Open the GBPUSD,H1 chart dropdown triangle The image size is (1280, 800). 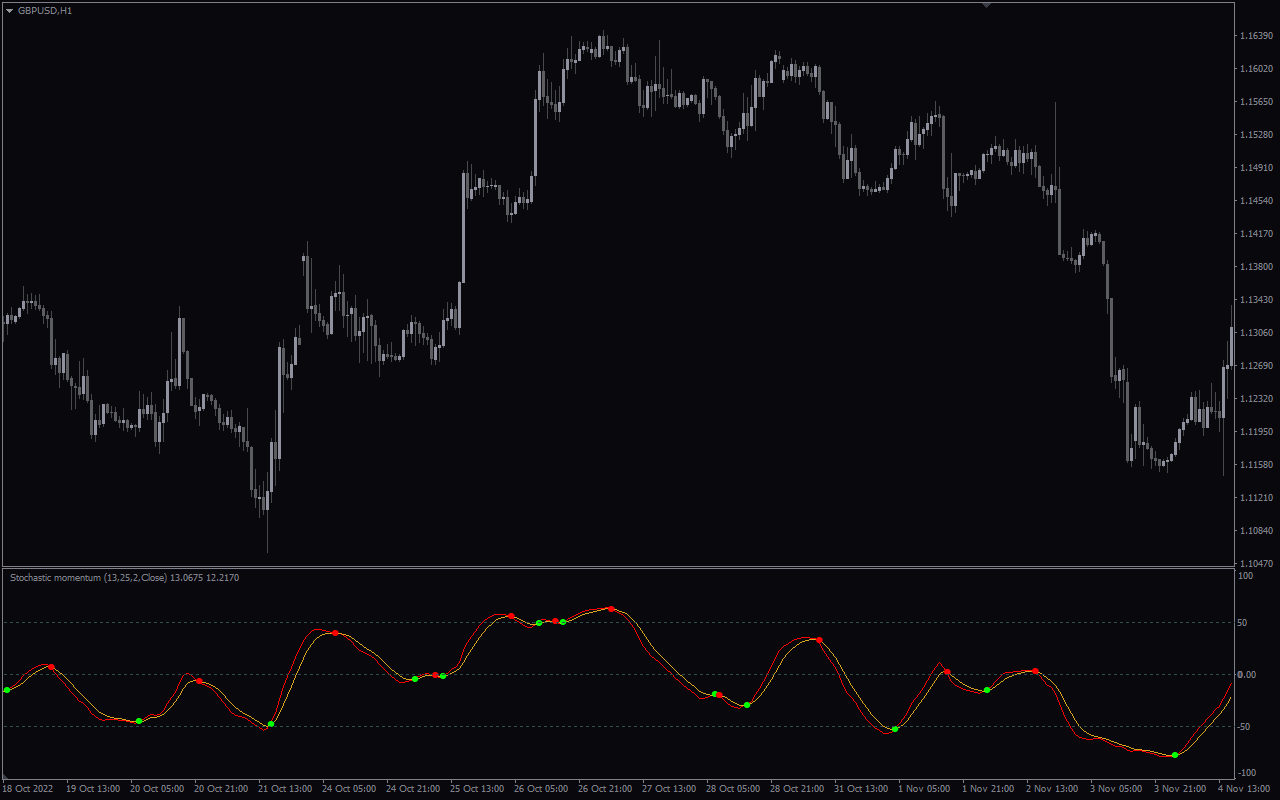[9, 10]
